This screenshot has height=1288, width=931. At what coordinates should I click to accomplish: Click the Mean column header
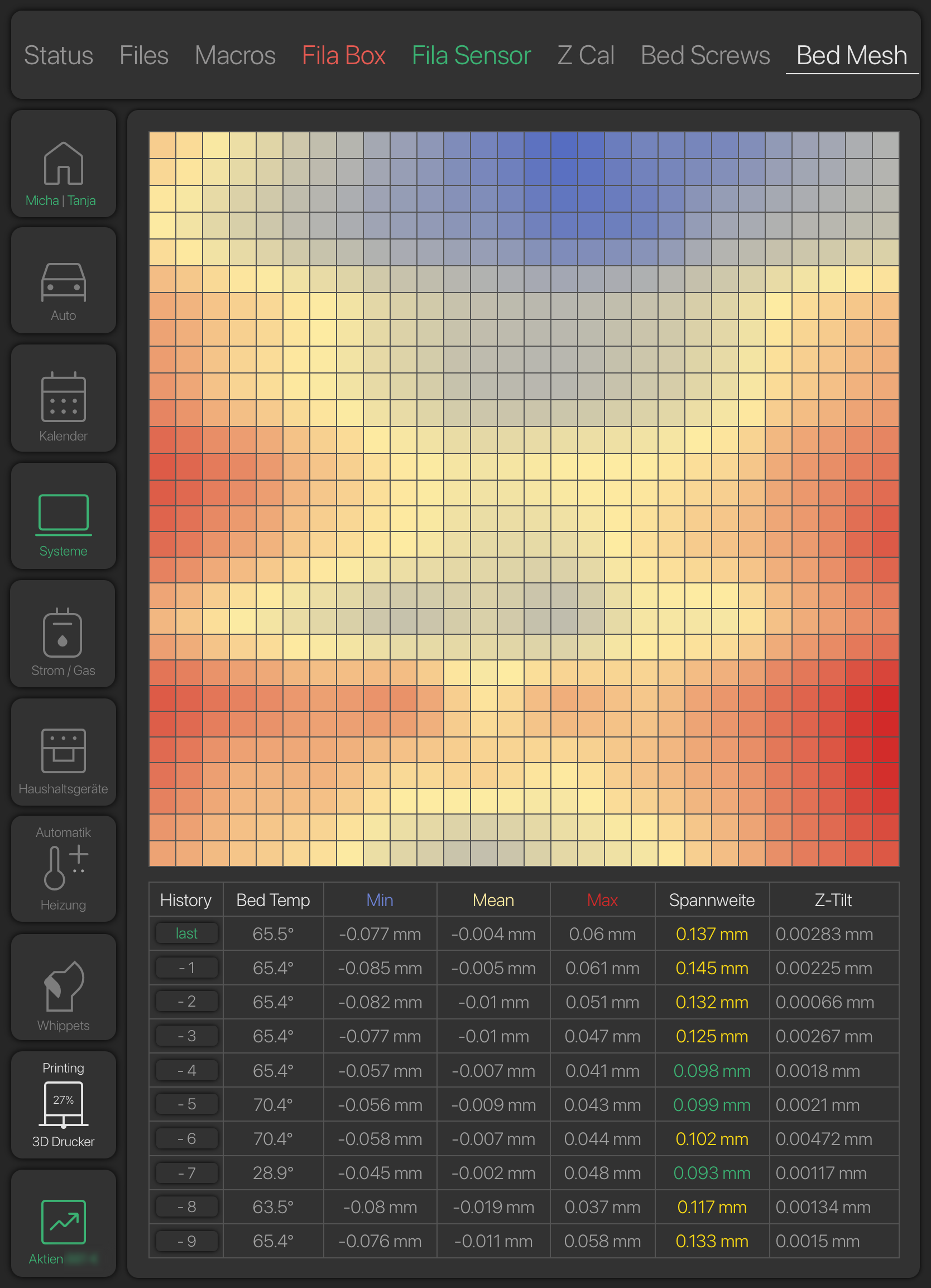493,899
